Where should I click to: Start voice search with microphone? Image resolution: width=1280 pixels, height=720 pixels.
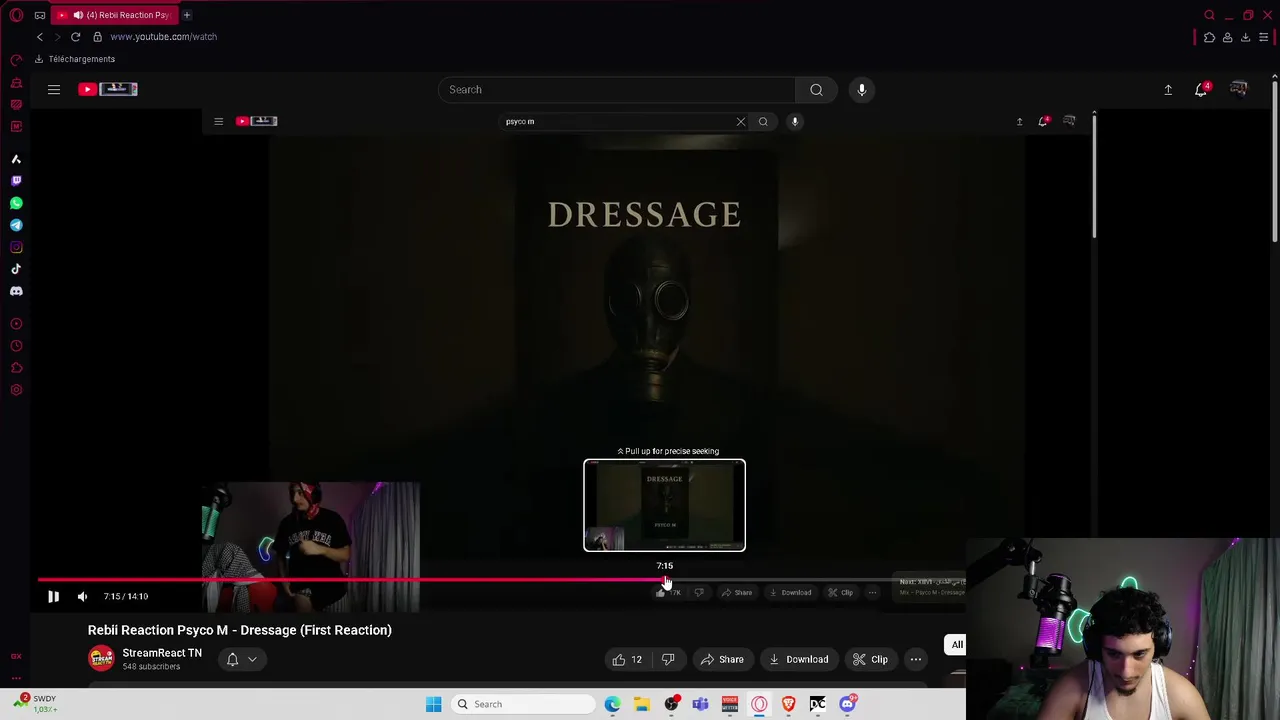tap(861, 90)
